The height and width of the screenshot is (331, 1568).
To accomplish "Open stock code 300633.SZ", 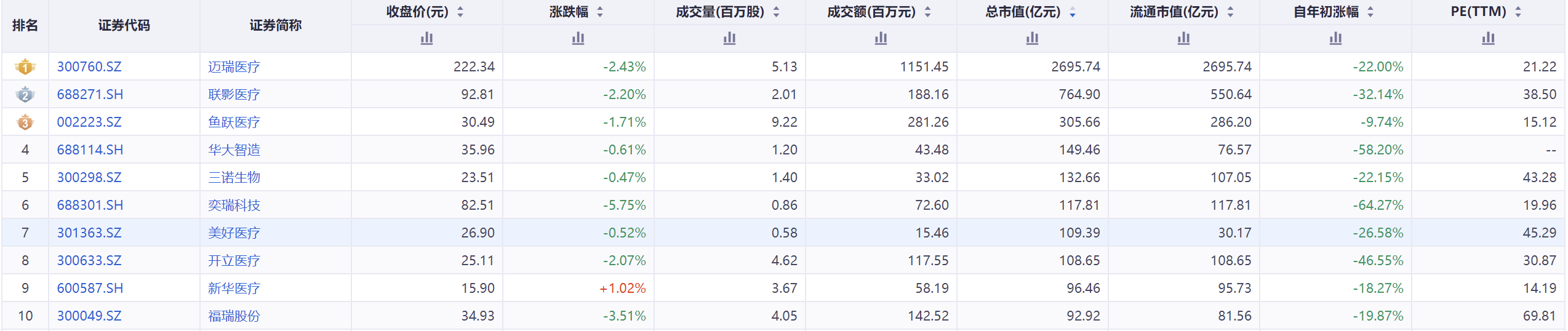I will 89,260.
